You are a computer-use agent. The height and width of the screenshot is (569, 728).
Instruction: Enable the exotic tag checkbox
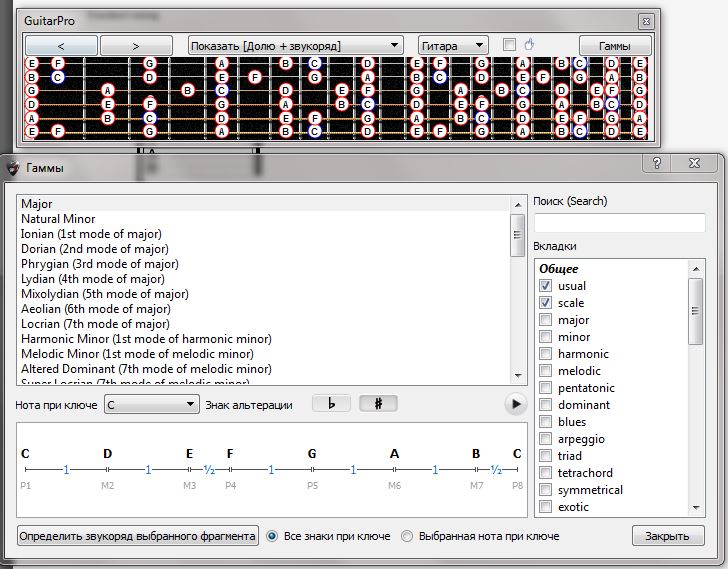(x=546, y=506)
